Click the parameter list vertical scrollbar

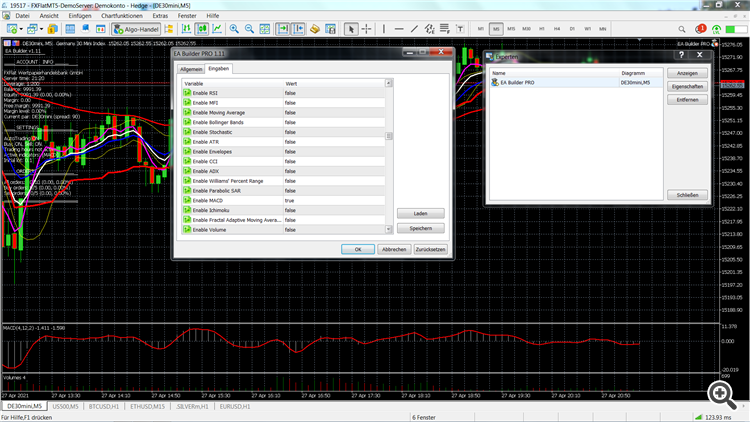coord(390,135)
